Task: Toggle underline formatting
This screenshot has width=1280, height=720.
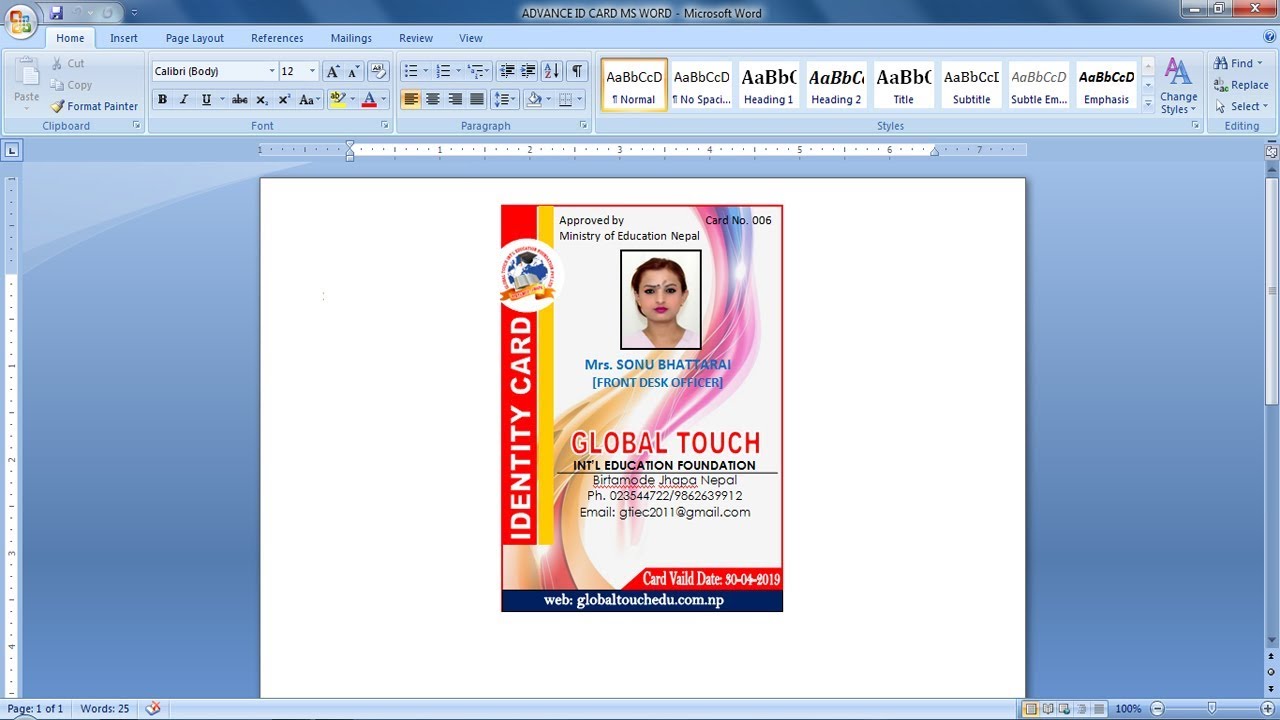Action: click(x=206, y=99)
